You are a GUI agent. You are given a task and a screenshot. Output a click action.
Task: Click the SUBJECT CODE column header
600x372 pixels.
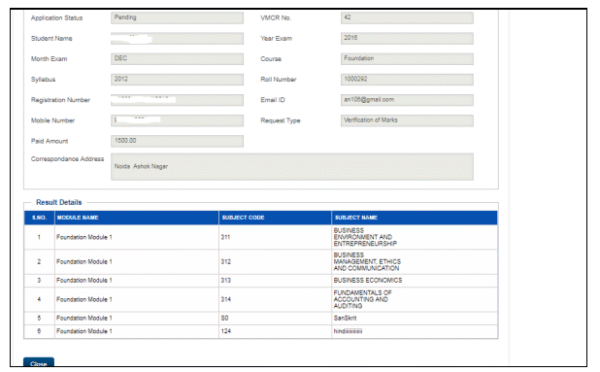click(275, 217)
